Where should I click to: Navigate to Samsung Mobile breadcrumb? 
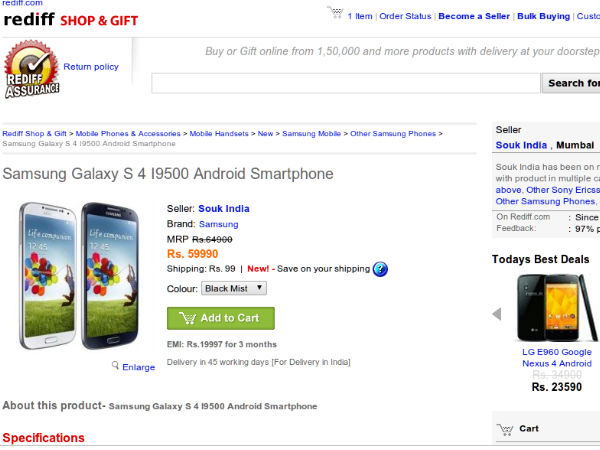(x=312, y=133)
